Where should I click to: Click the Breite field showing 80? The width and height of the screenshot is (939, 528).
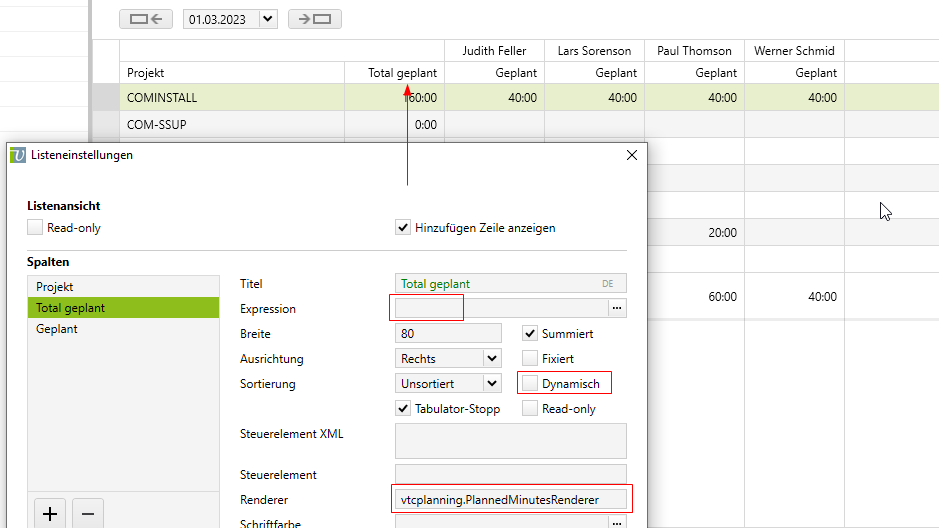[x=448, y=334]
